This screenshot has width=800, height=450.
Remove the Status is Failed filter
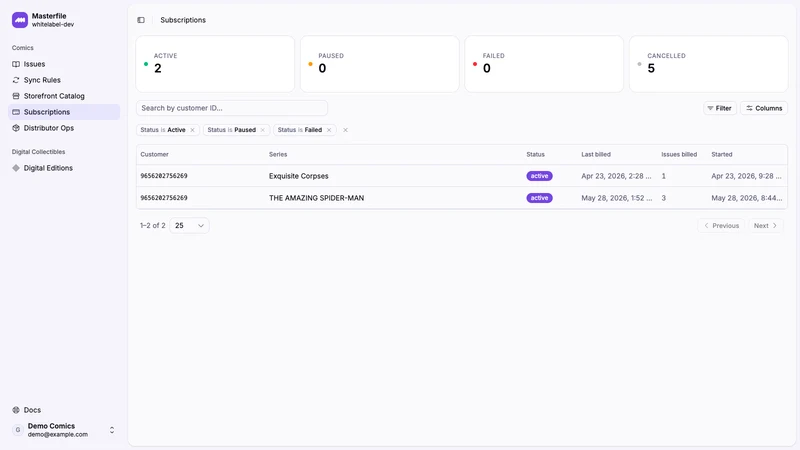pyautogui.click(x=329, y=130)
